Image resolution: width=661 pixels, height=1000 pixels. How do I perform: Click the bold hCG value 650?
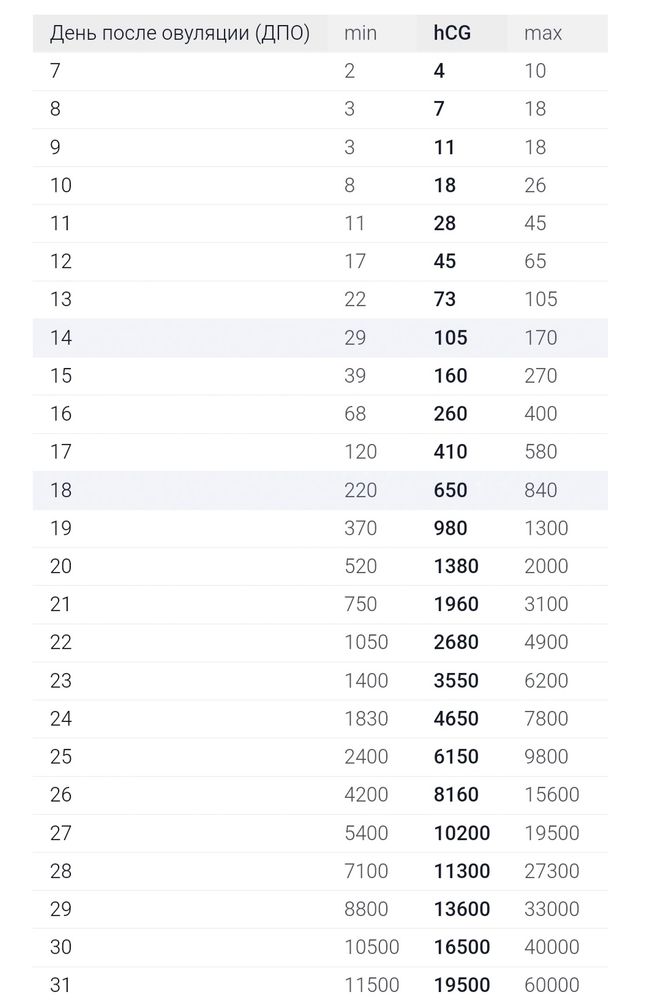[x=450, y=490]
